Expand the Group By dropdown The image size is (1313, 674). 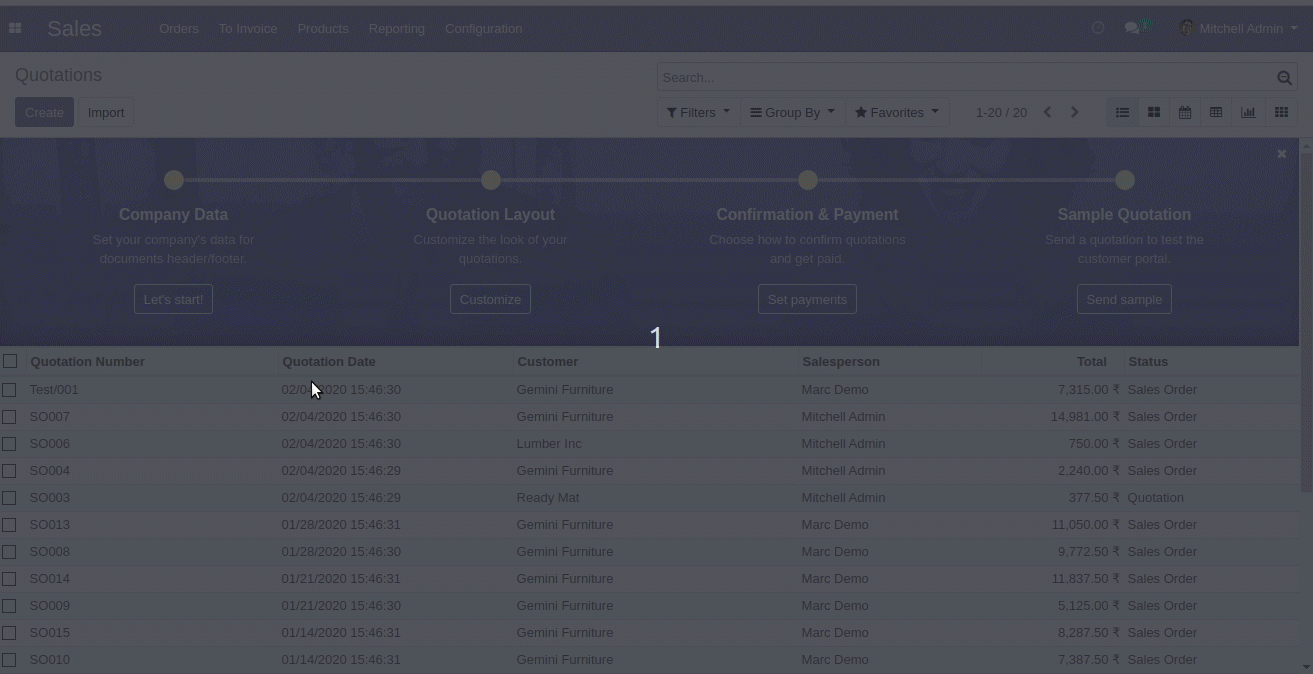tap(792, 112)
